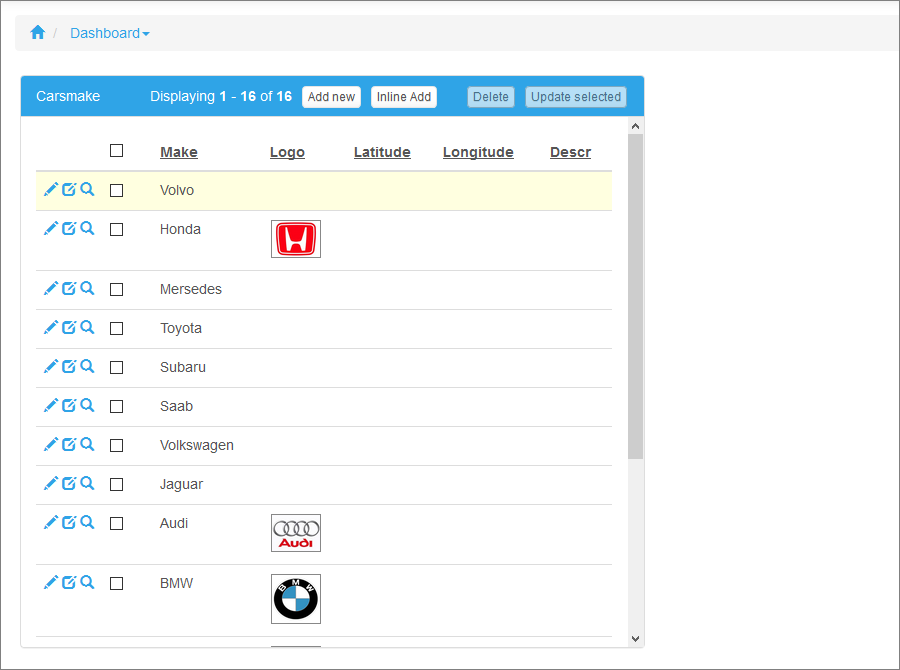Click the edit pencil icon for BMW
Viewport: 900px width, 670px height.
click(50, 582)
